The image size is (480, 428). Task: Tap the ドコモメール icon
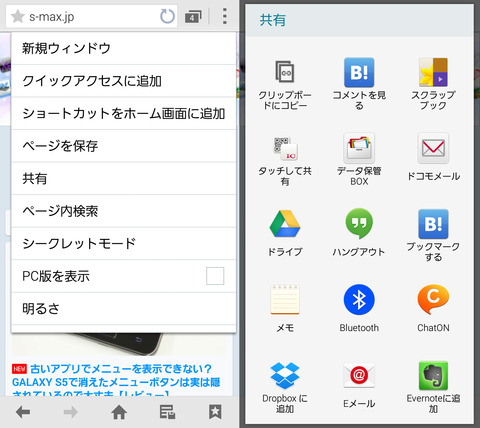point(433,148)
